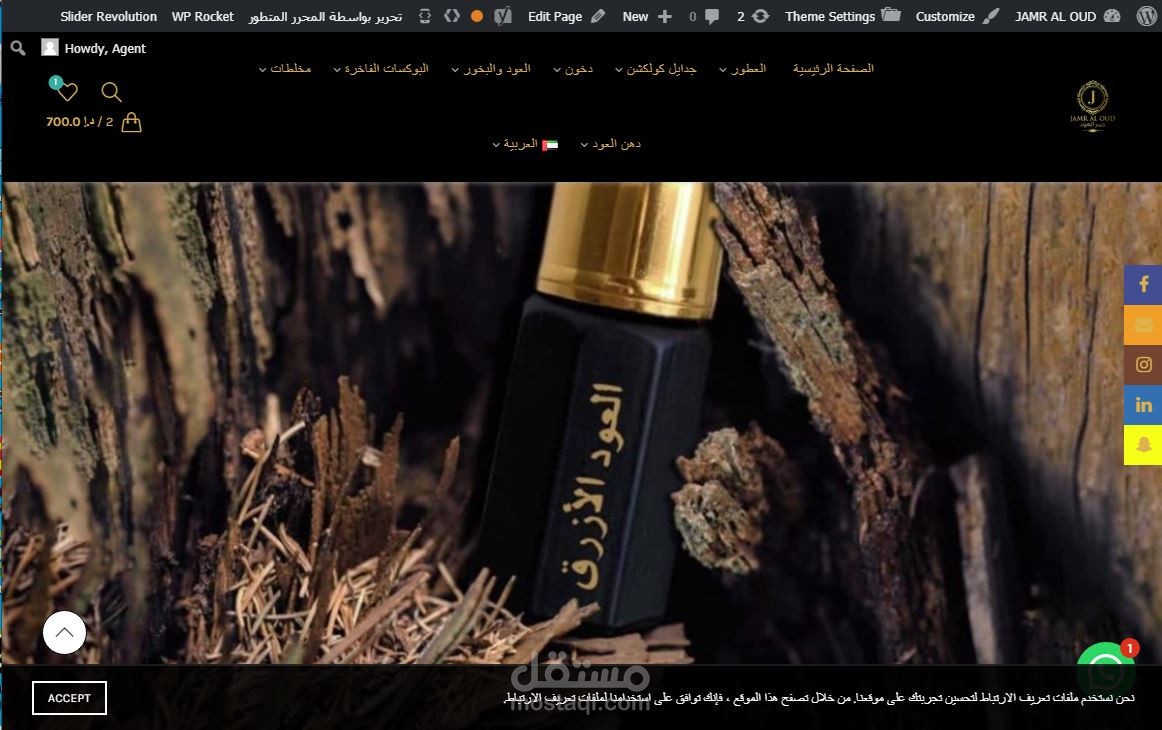The width and height of the screenshot is (1162, 730).
Task: Open the JAMR AL OUD dashboard link
Action: coord(1067,16)
